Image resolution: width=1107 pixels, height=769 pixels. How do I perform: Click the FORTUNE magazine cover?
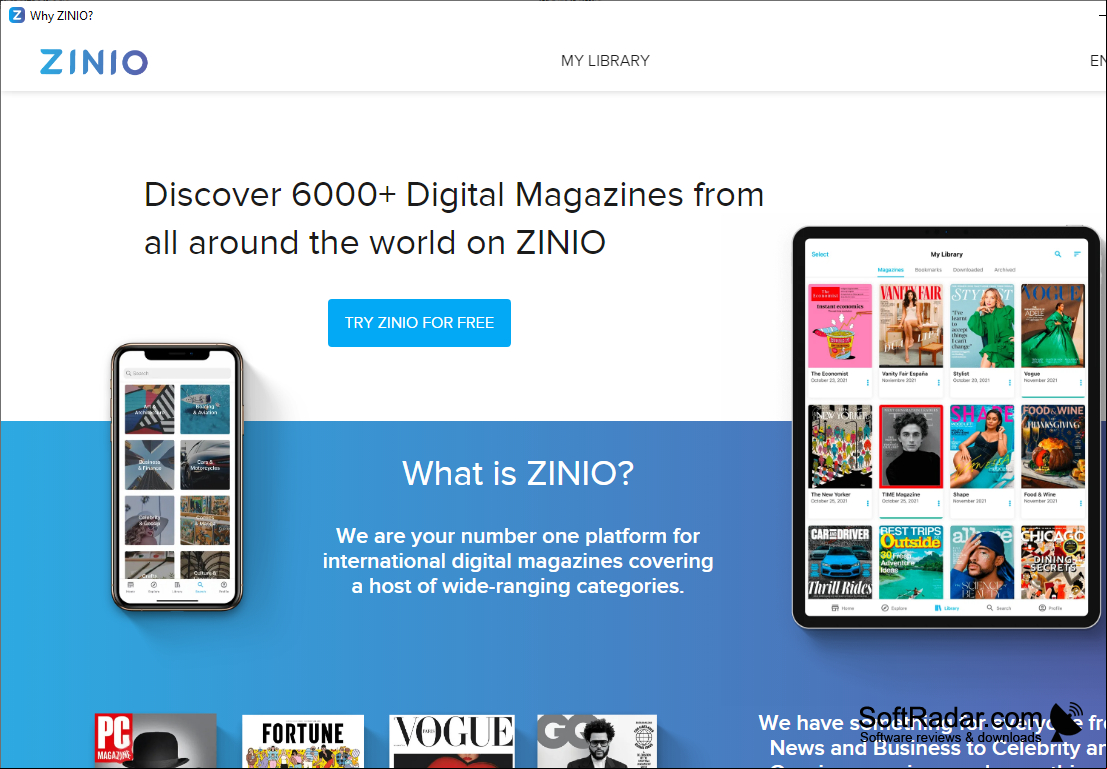click(303, 741)
